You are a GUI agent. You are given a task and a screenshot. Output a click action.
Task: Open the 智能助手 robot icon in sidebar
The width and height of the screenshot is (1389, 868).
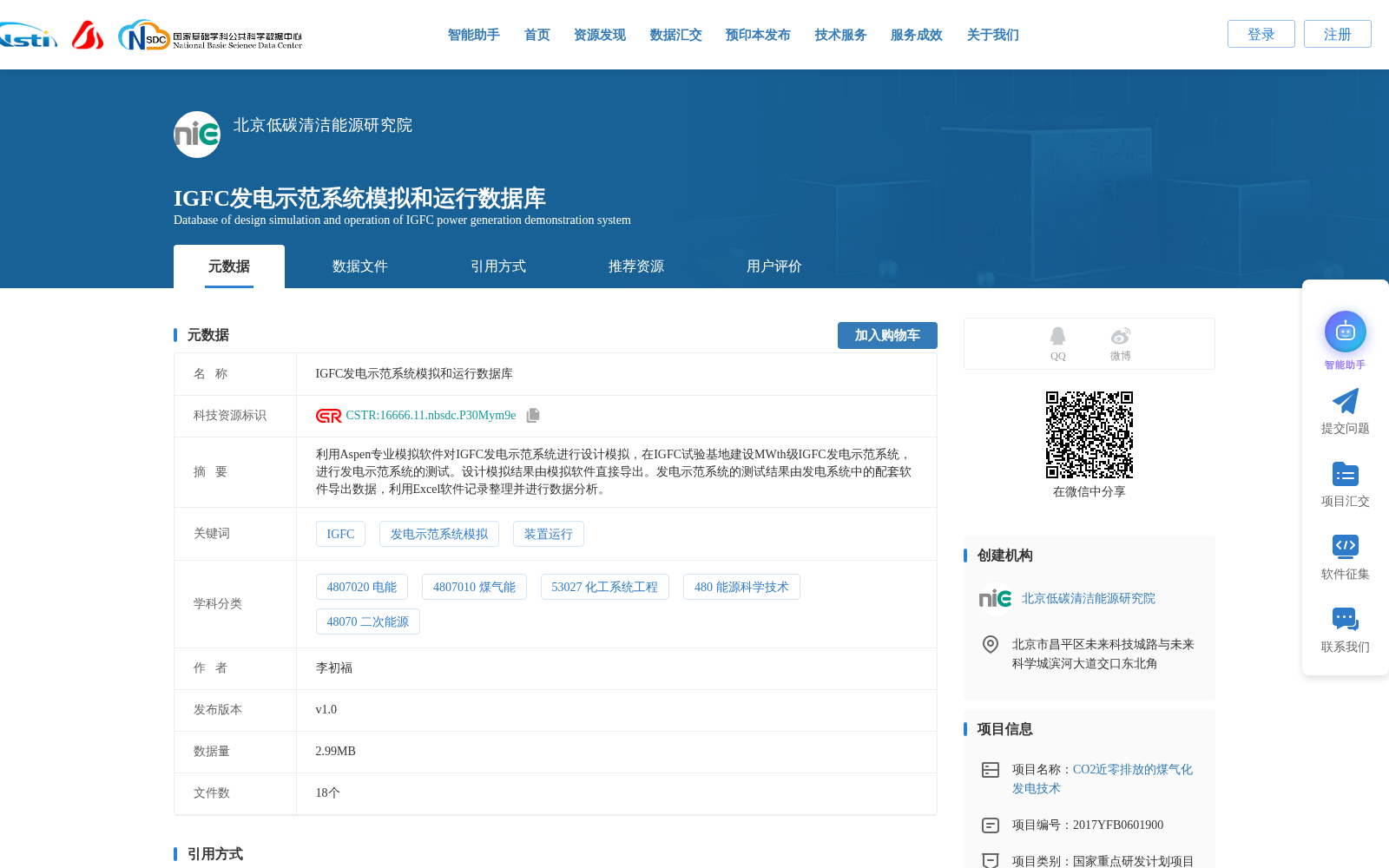[1345, 332]
